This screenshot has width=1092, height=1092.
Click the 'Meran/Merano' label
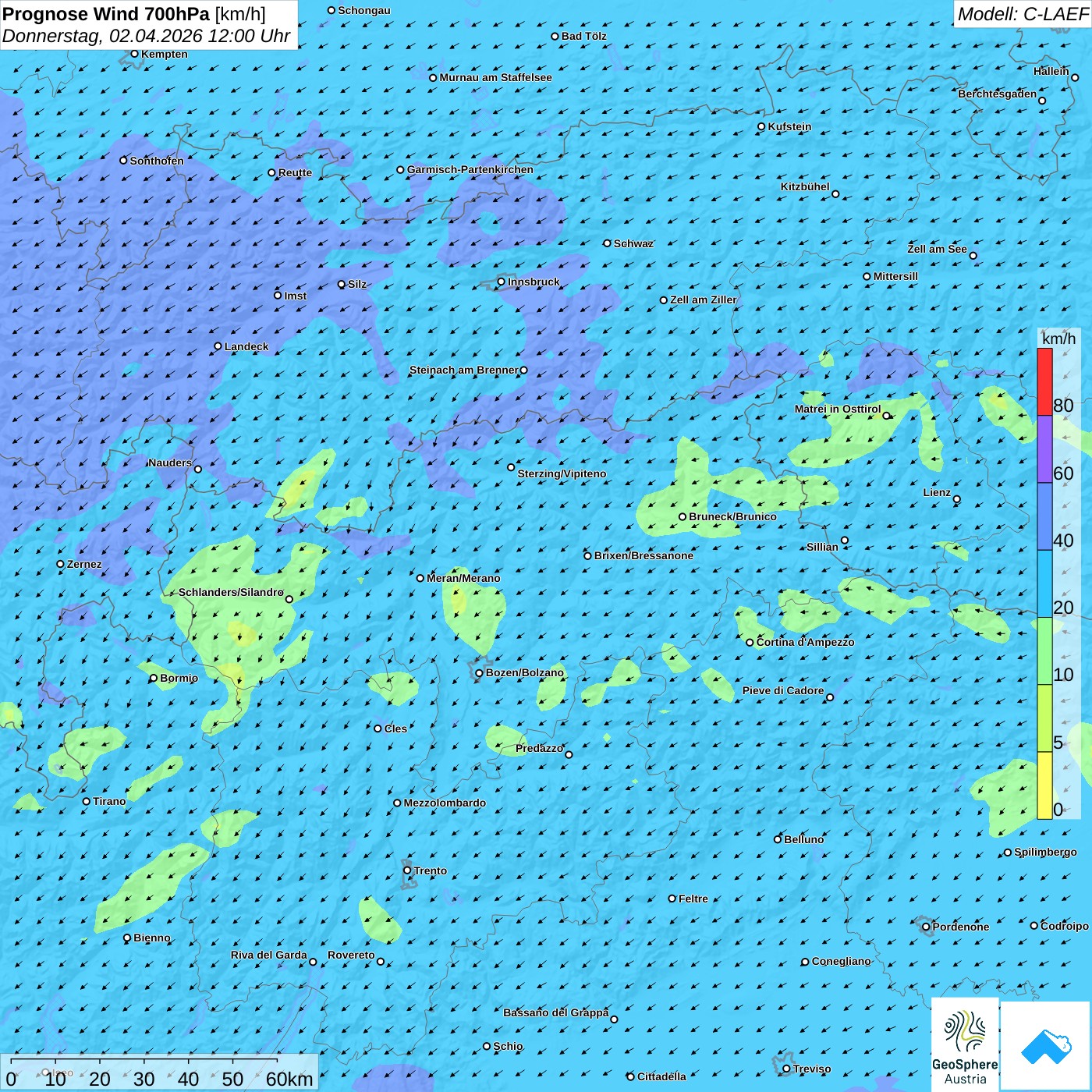click(x=463, y=578)
